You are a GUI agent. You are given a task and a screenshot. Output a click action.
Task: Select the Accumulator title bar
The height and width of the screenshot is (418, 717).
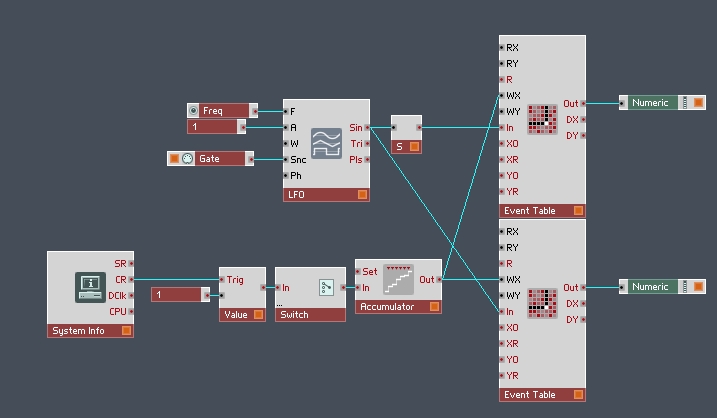[398, 307]
